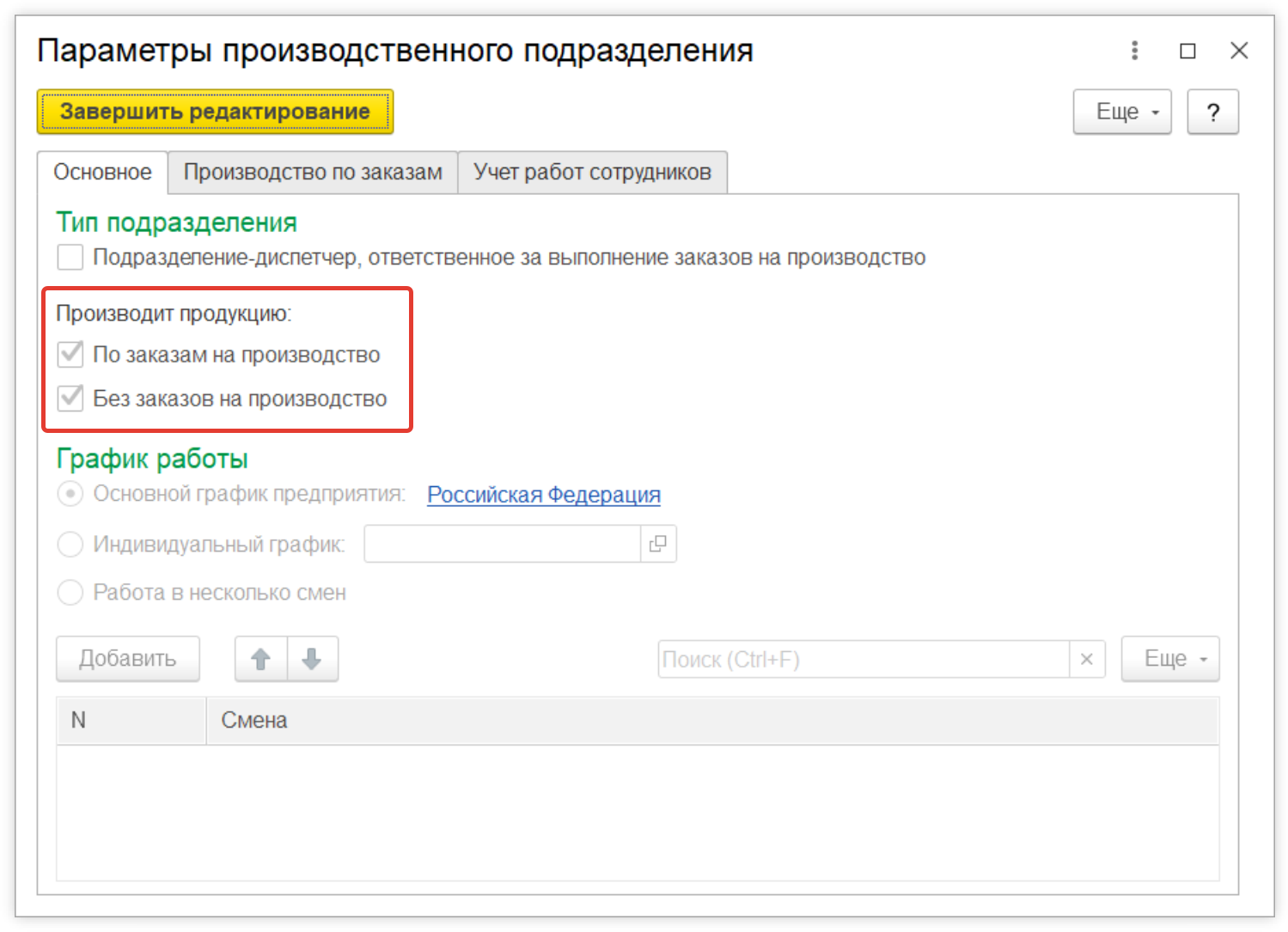Toggle the Подразделение-диспетчер checkbox
The width and height of the screenshot is (1288, 932).
70,257
